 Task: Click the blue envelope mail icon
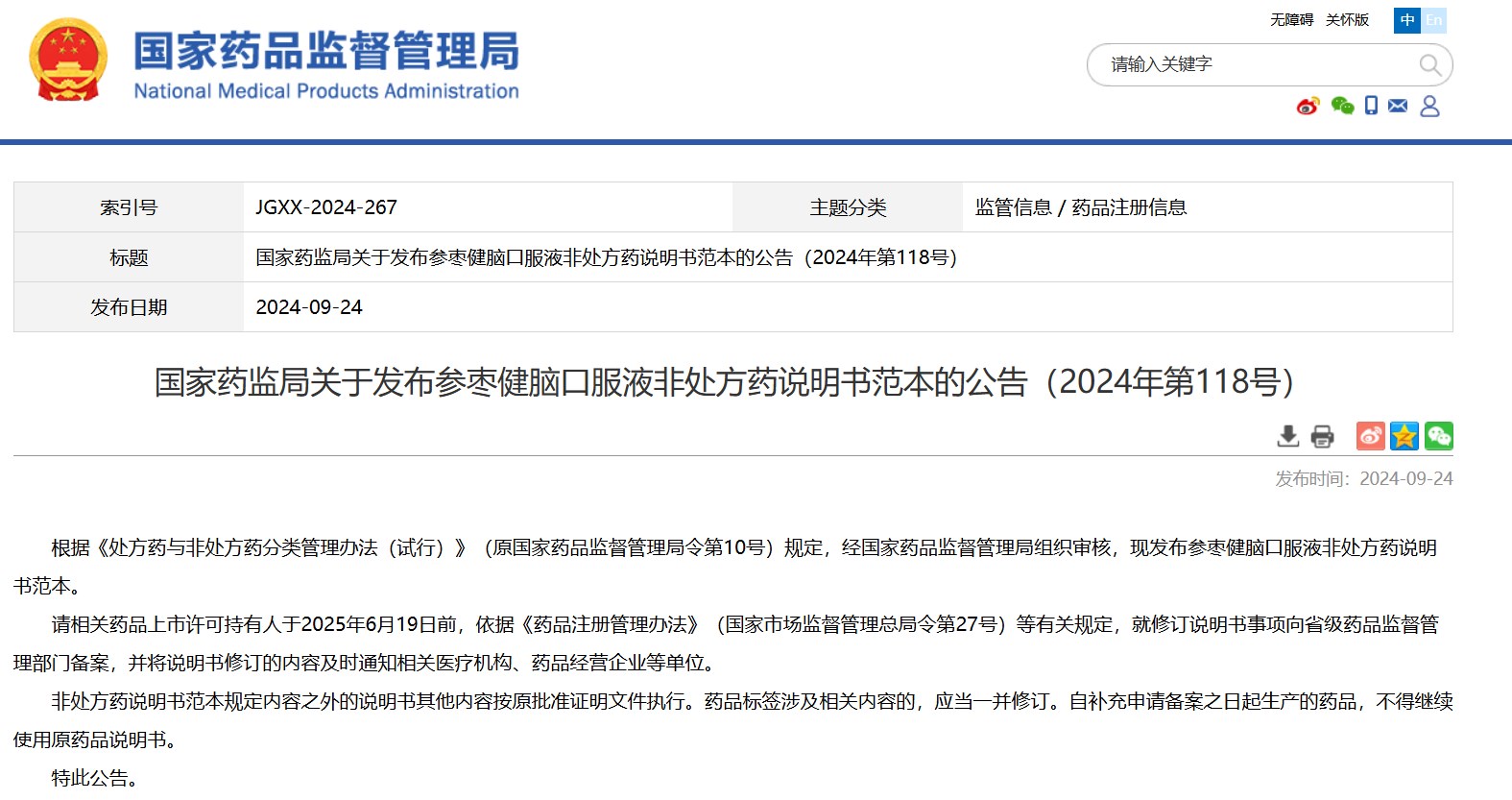pos(1398,106)
